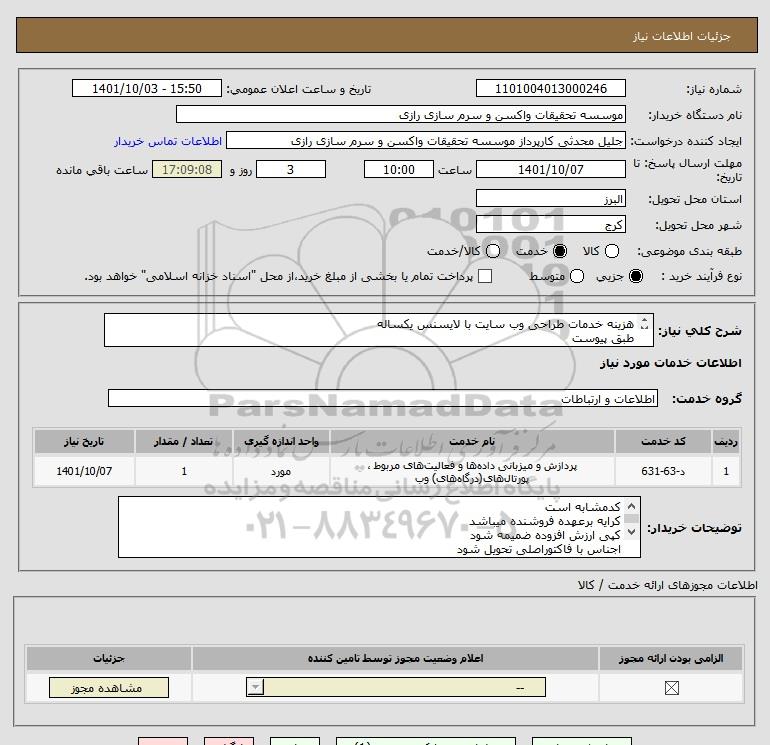This screenshot has height=745, width=770.
Task: Click the service name cell پردازش و میزبانی داده‌ها
Action: click(472, 471)
